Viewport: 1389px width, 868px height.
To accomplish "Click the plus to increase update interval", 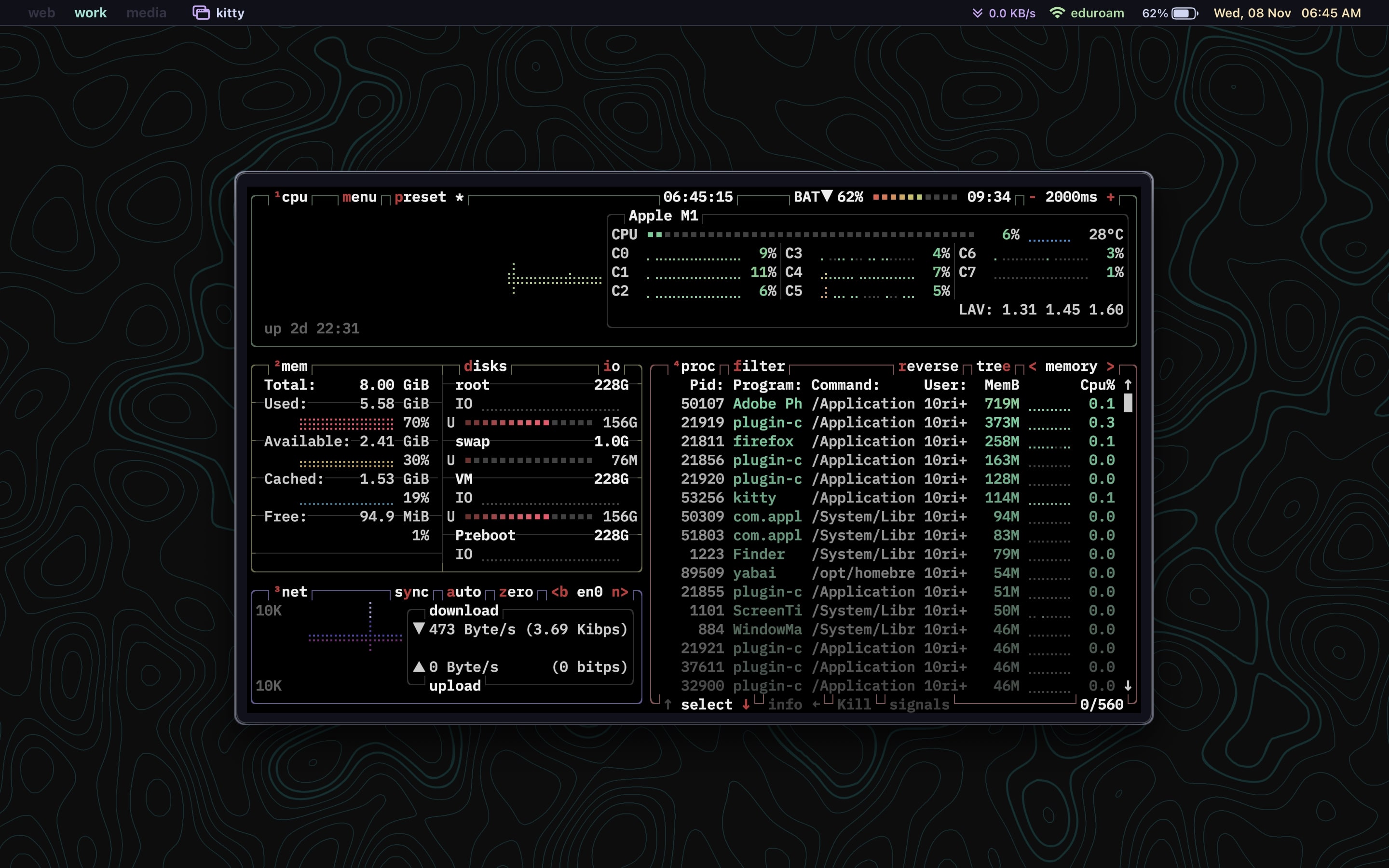I will pyautogui.click(x=1111, y=197).
